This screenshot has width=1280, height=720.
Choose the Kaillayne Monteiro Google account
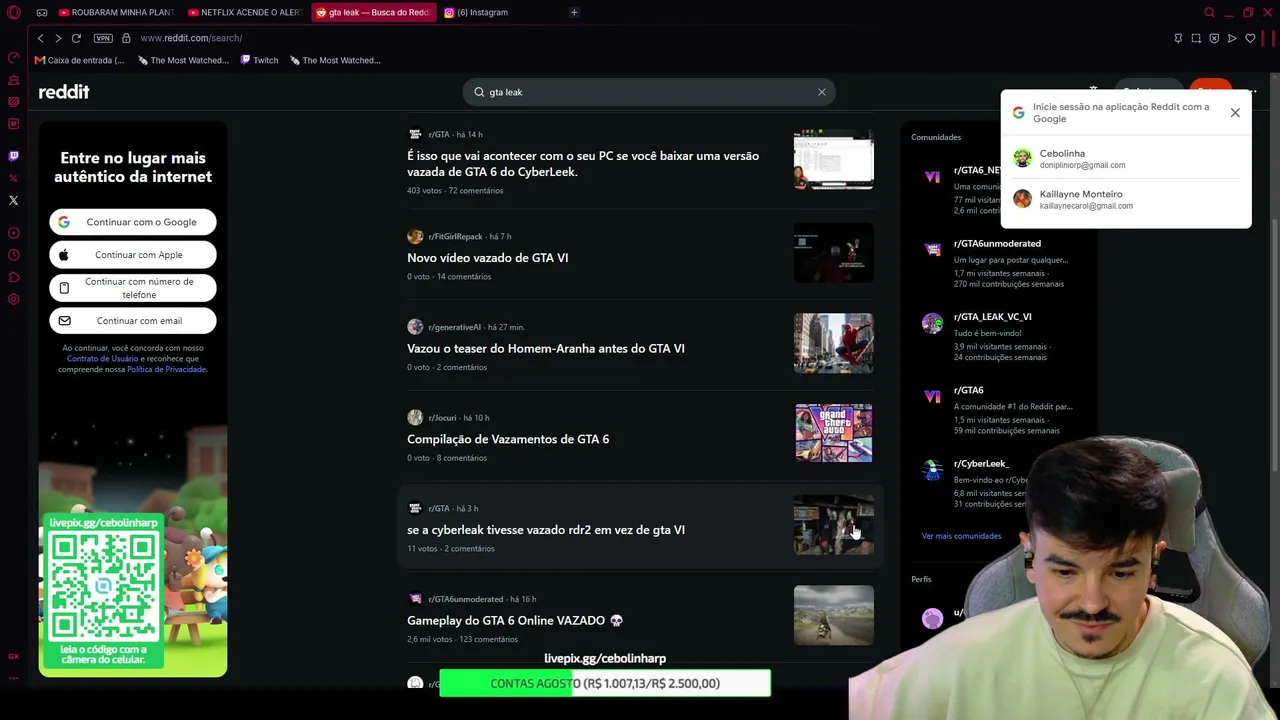(1126, 199)
